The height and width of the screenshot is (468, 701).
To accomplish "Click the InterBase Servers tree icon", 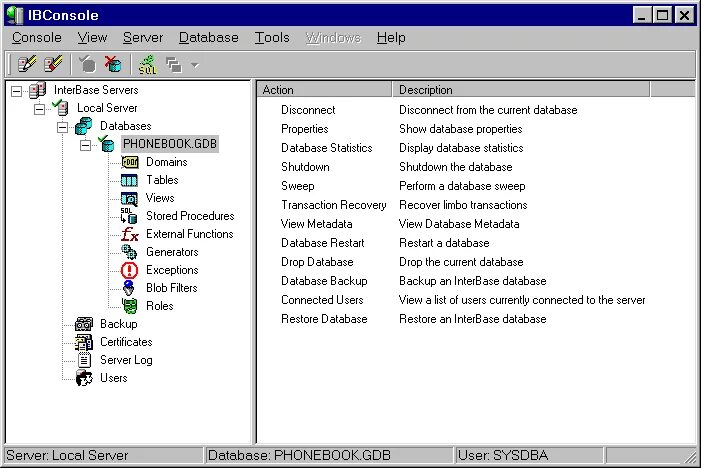I will (x=37, y=90).
